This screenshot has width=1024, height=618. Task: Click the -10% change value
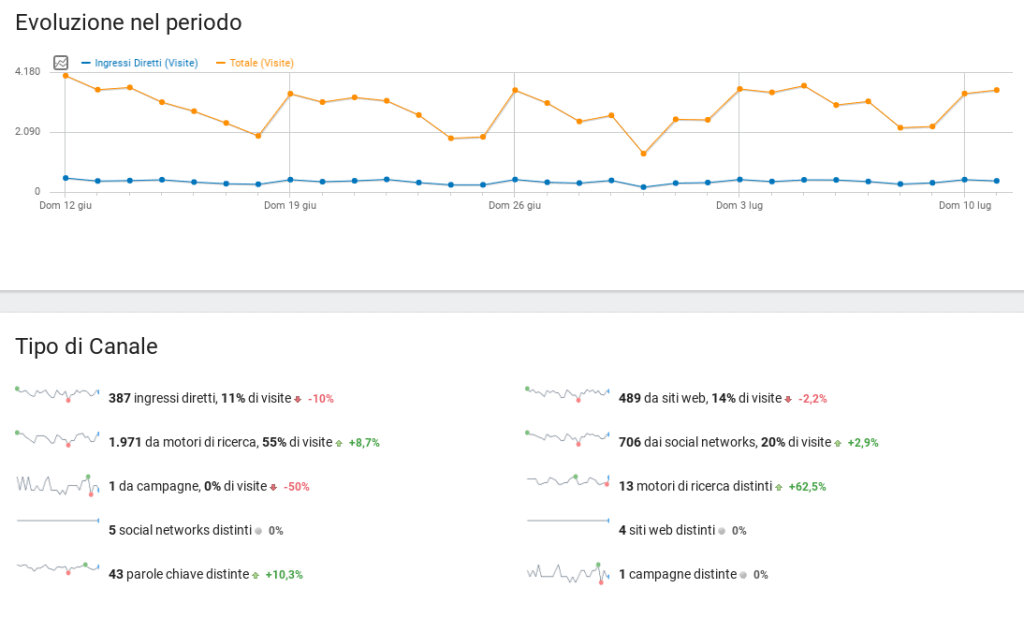tap(321, 399)
